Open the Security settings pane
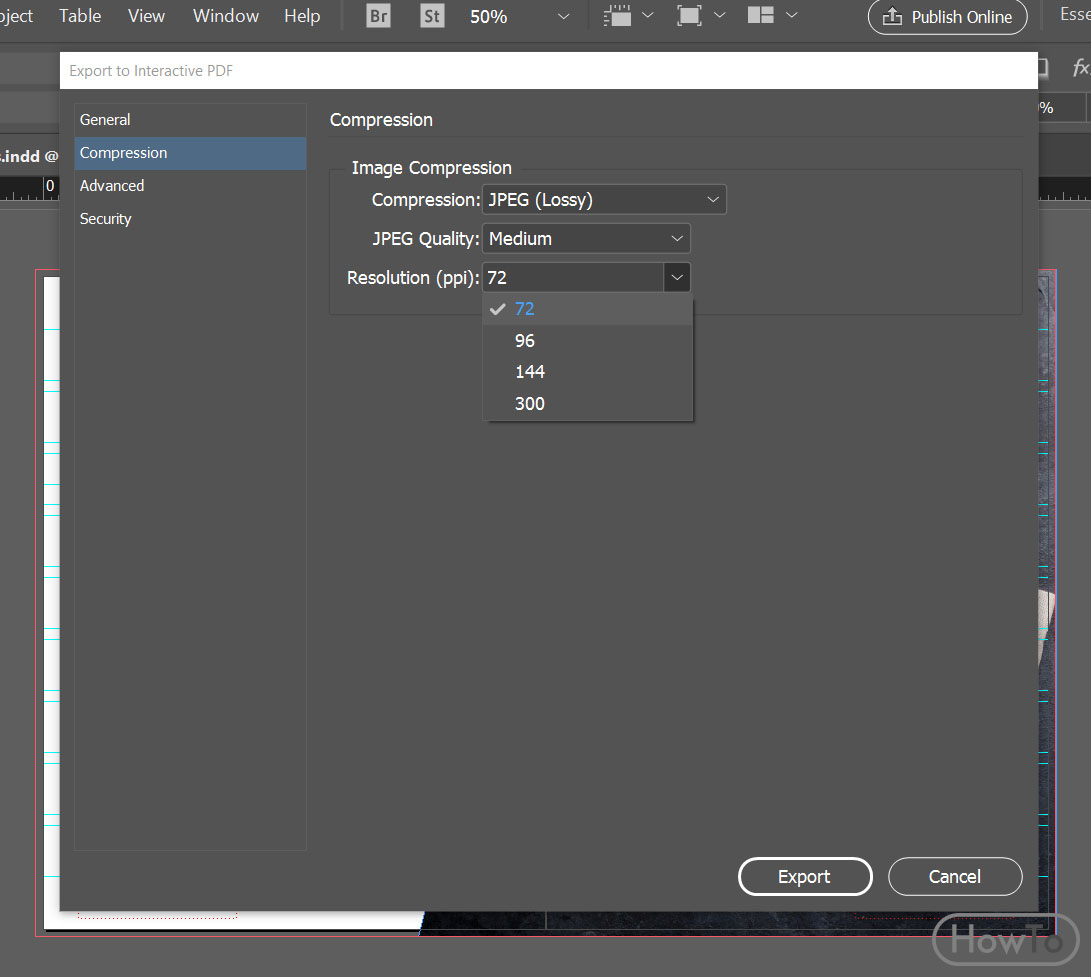This screenshot has width=1091, height=977. point(105,218)
